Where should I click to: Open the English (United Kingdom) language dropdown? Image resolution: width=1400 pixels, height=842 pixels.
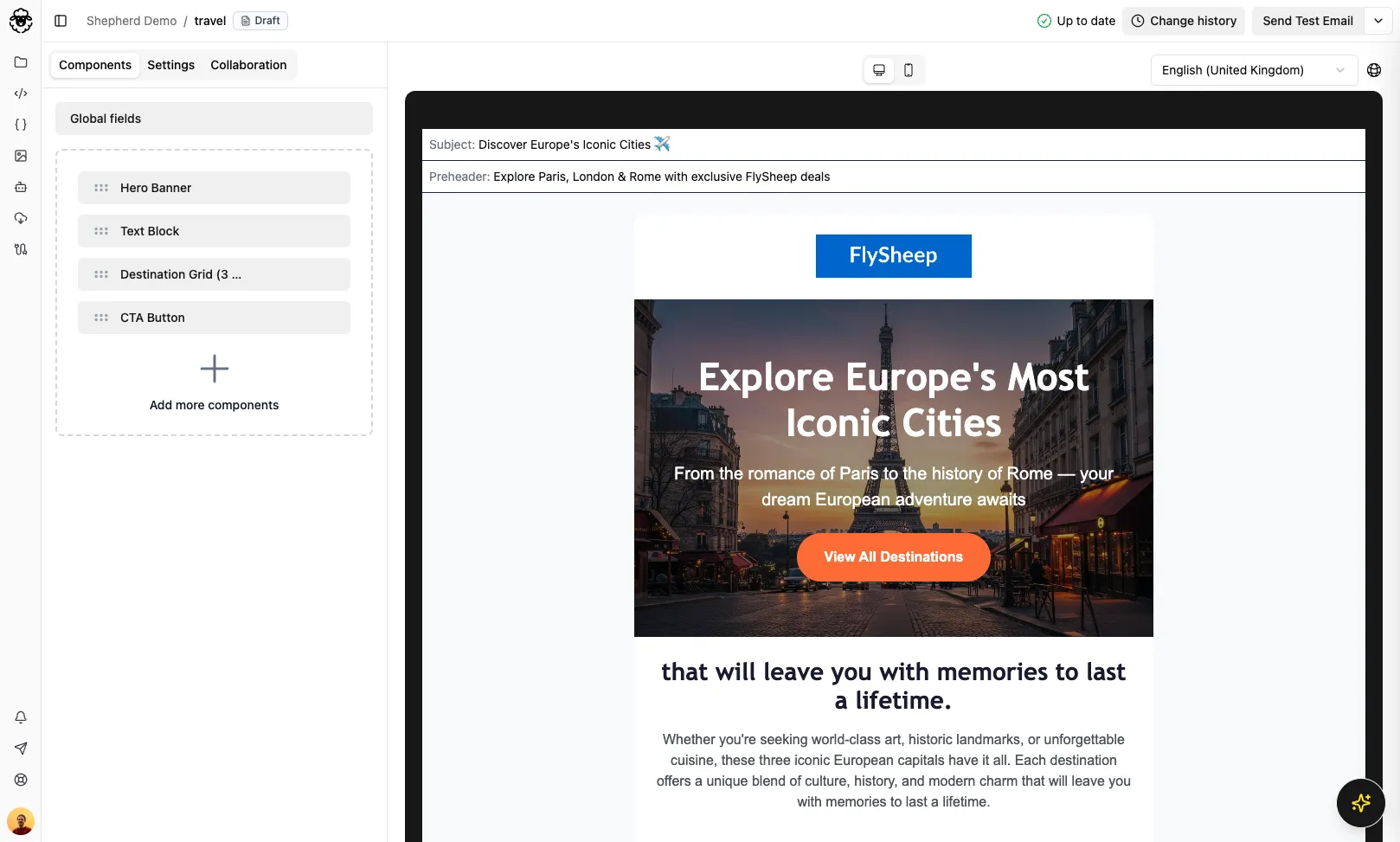coord(1253,70)
